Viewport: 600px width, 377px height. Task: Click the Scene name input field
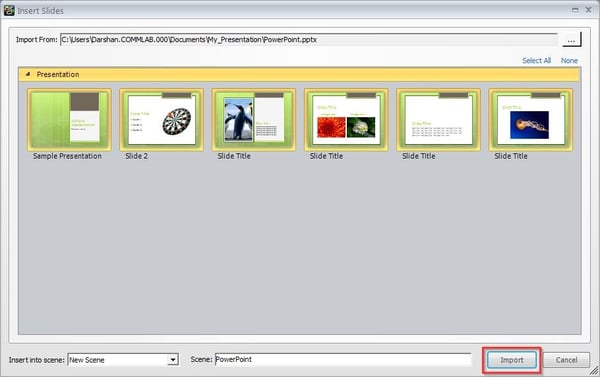343,359
